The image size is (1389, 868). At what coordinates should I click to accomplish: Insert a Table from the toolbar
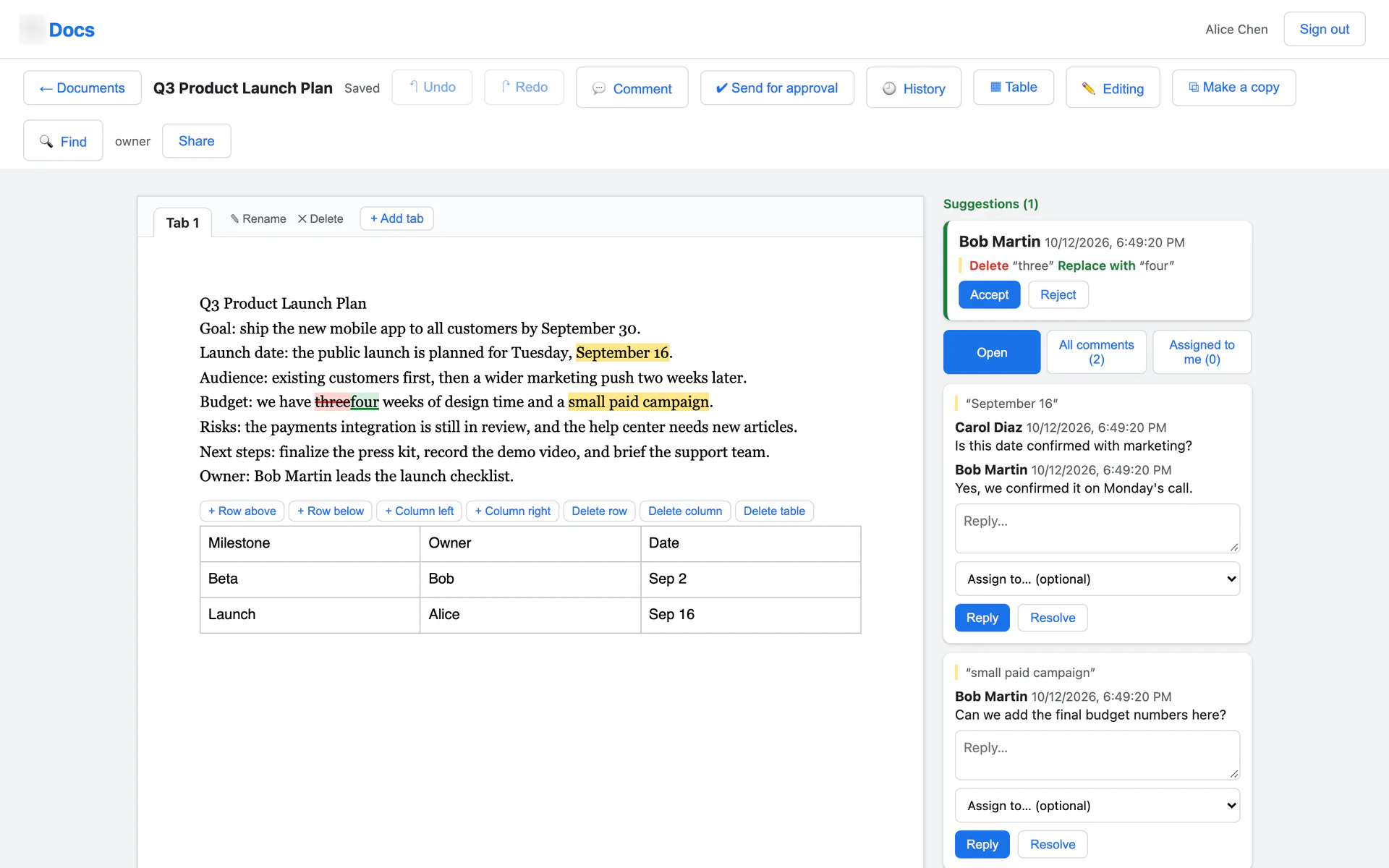(1014, 88)
